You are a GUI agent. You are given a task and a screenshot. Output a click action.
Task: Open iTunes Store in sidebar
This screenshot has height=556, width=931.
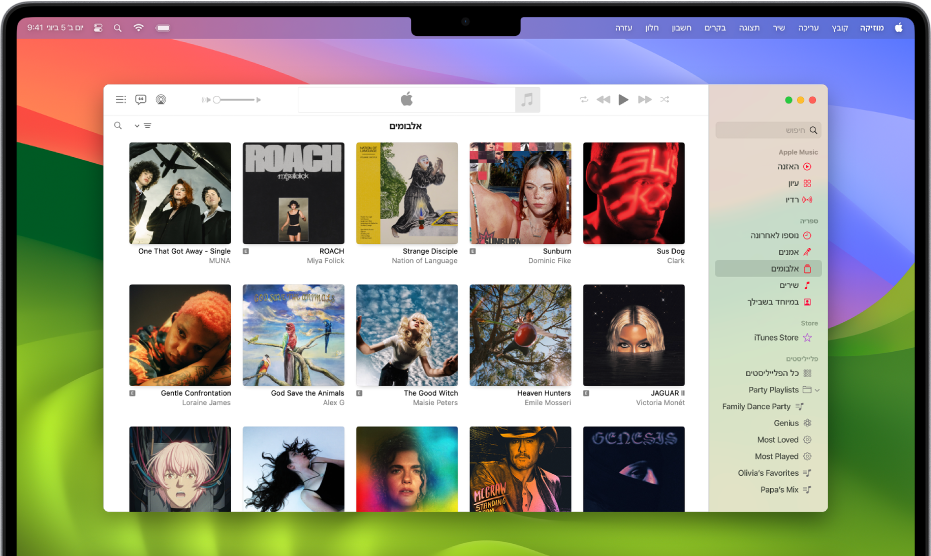[x=783, y=338]
